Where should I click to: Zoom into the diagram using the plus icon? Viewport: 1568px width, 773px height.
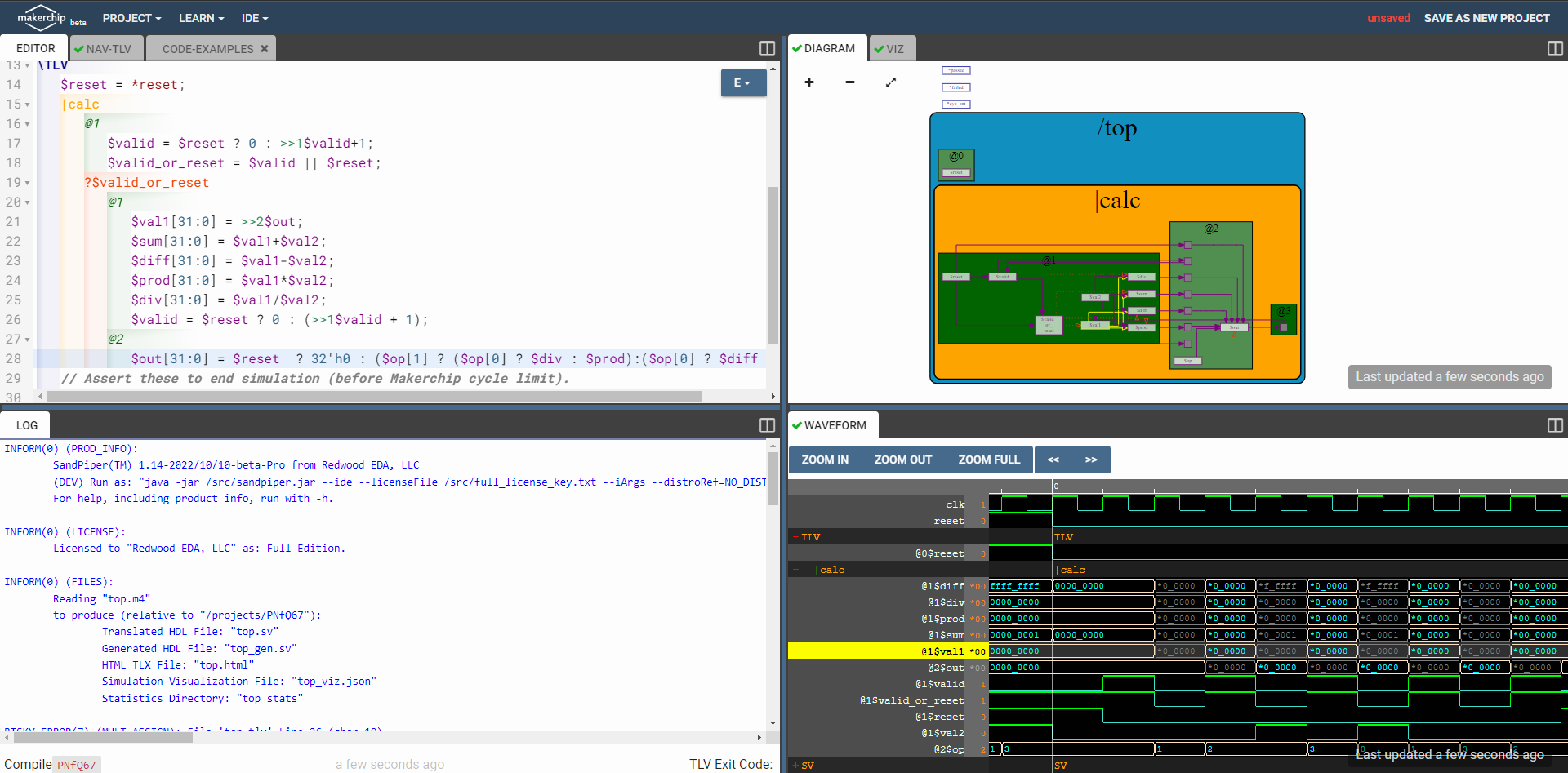[x=809, y=82]
